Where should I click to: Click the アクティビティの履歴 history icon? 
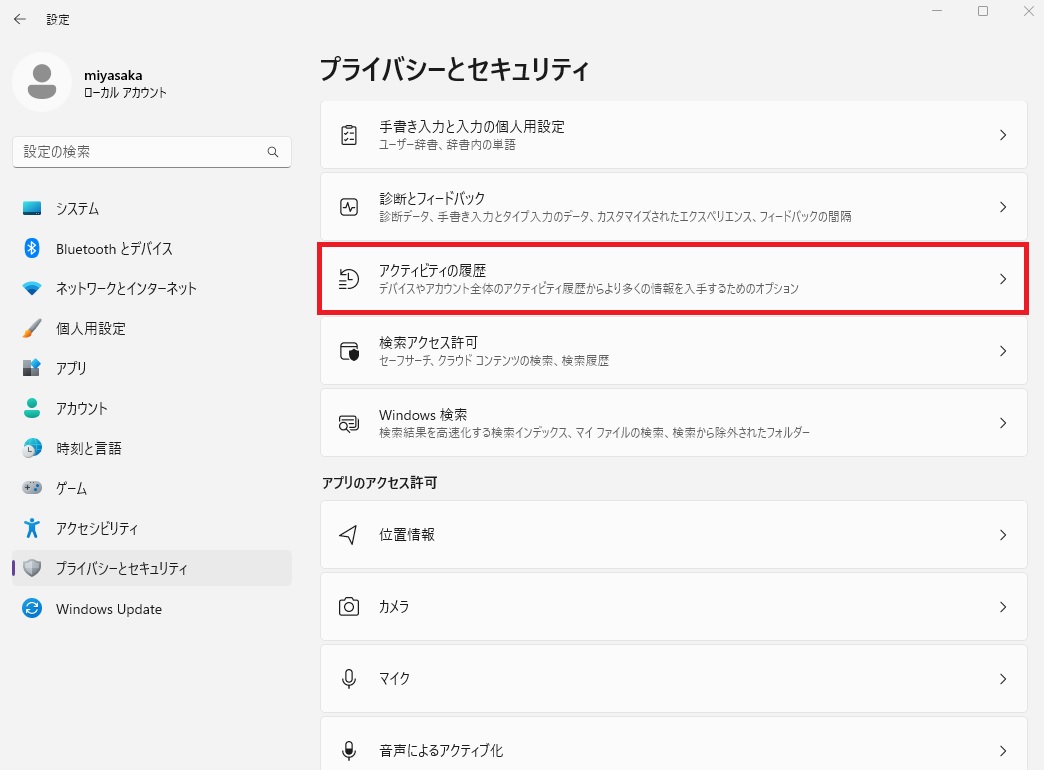pos(348,279)
